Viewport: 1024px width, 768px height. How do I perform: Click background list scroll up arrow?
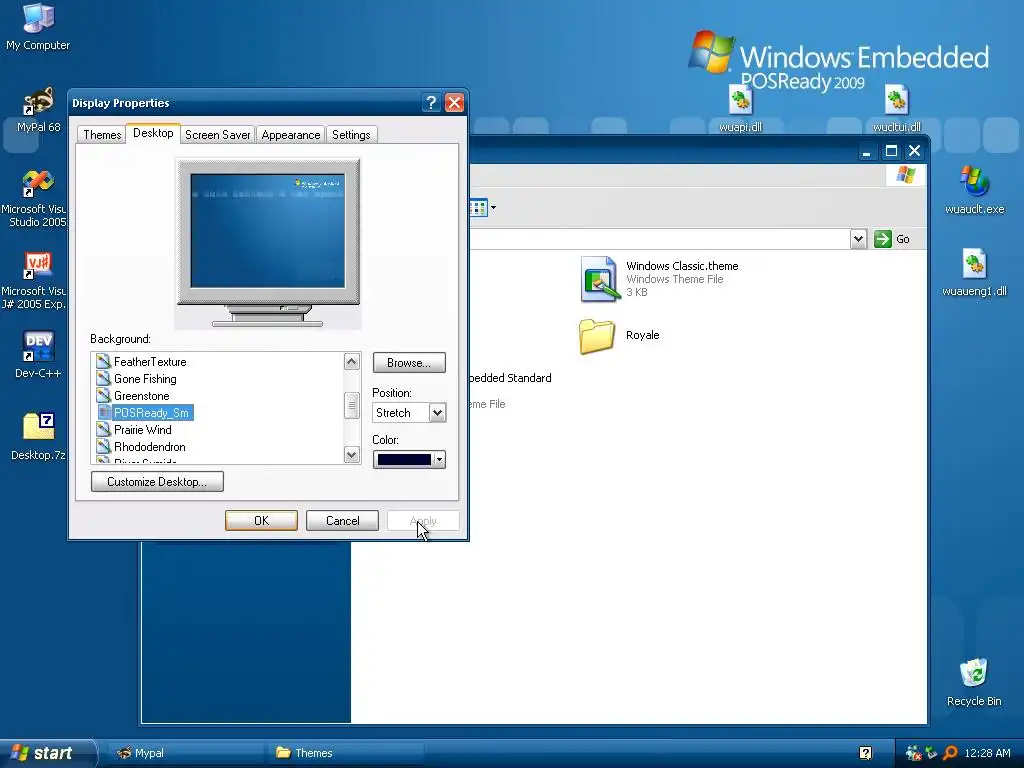click(x=351, y=361)
